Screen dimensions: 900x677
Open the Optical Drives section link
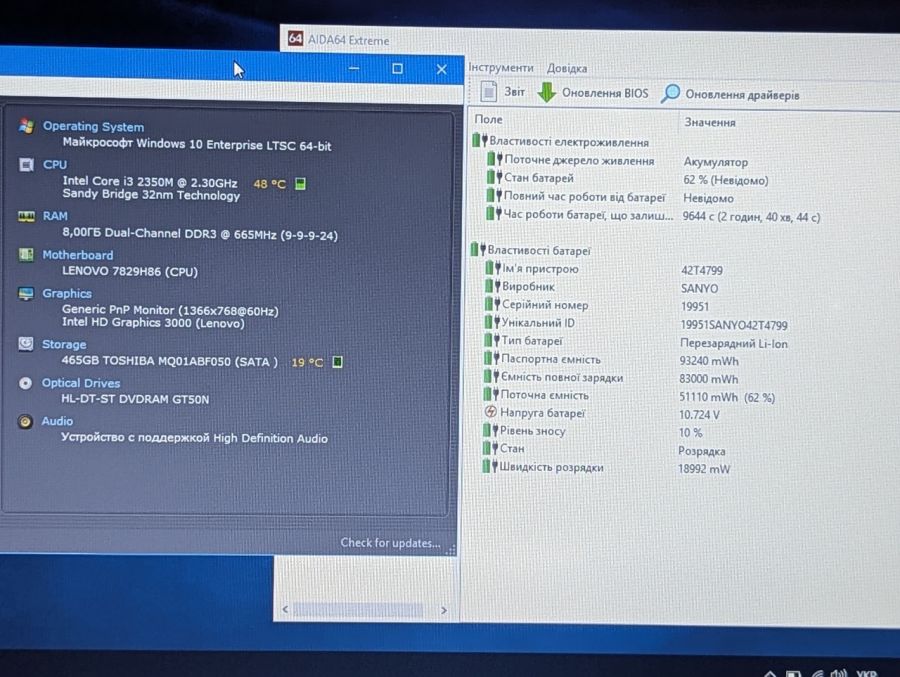point(81,383)
